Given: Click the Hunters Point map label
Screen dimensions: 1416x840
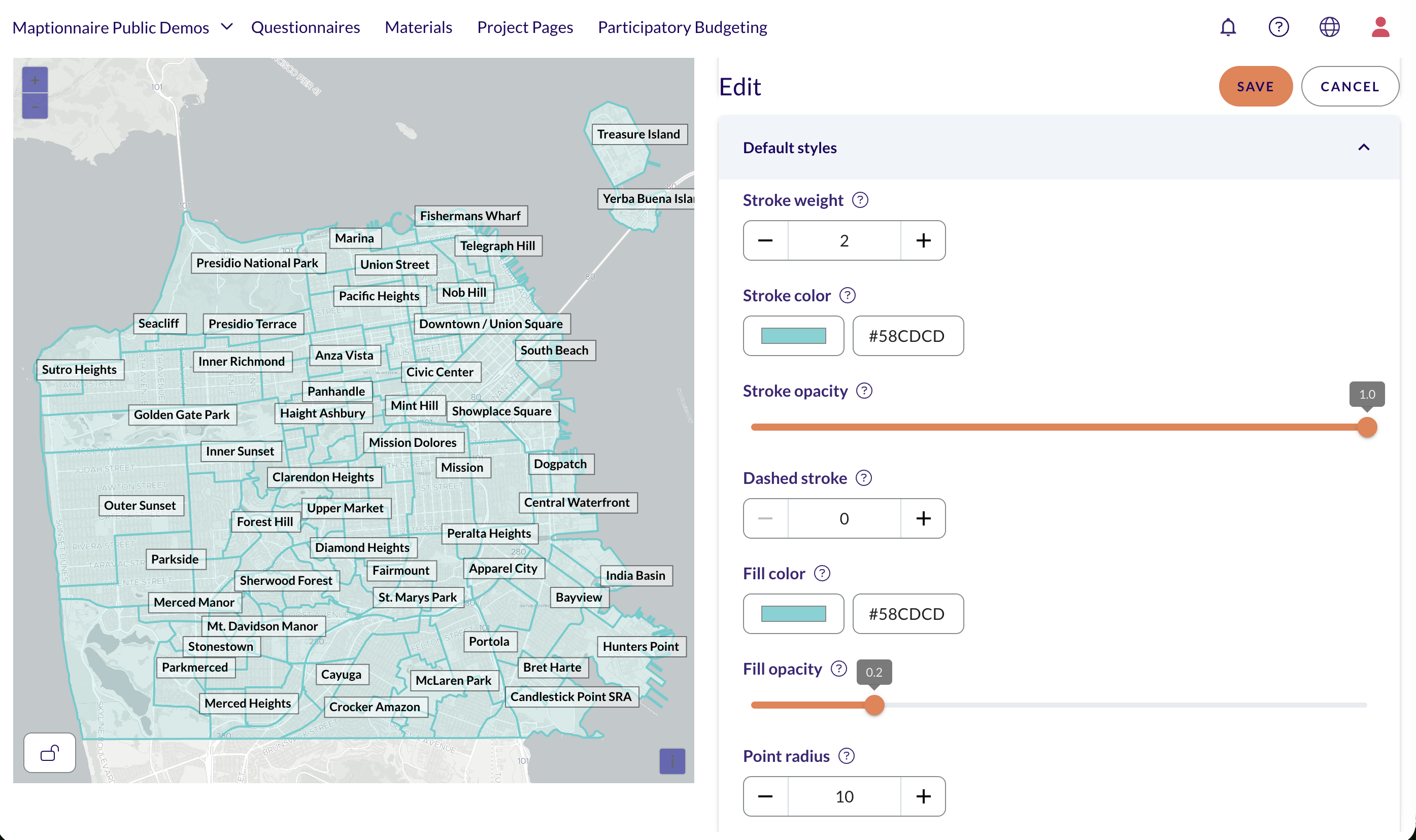Looking at the screenshot, I should [x=642, y=647].
